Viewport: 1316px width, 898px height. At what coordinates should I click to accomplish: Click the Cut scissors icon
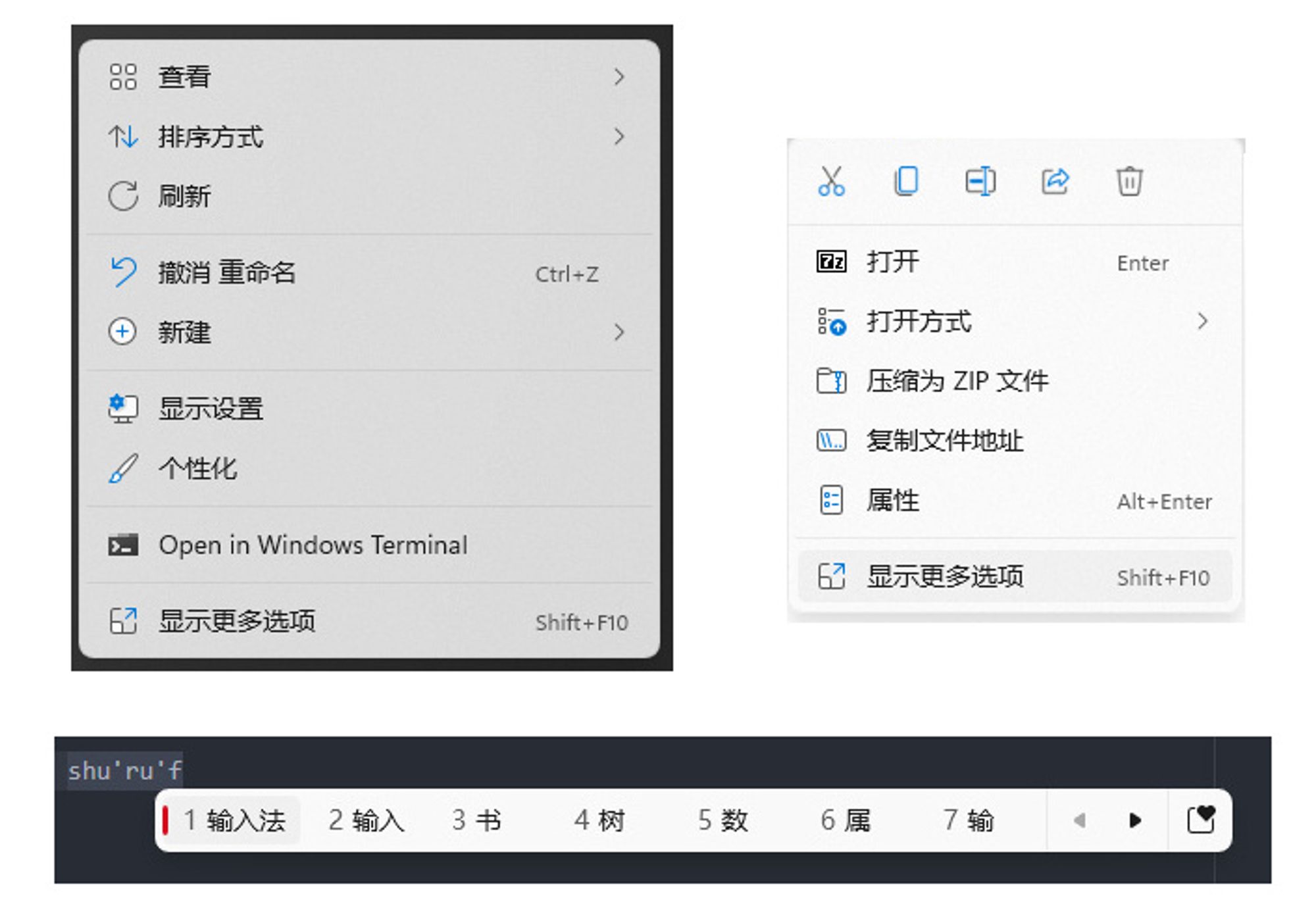click(x=831, y=182)
